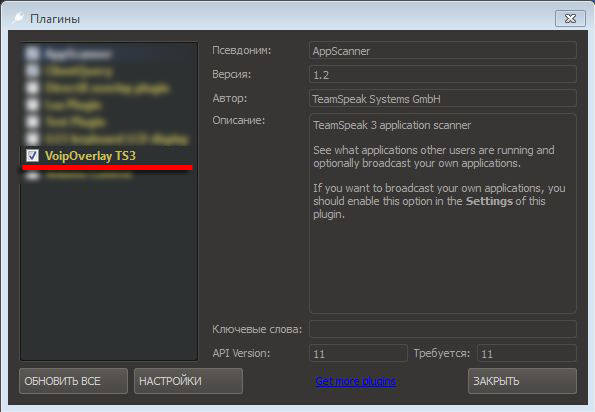Click the ЗАКРЫТЬ button
This screenshot has height=412, width=595.
[x=523, y=381]
